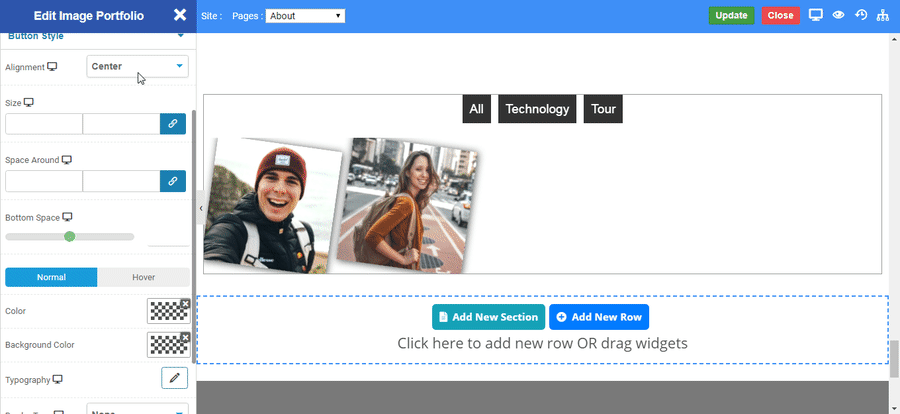This screenshot has height=414, width=900.
Task: Click the red Close button
Action: pos(781,16)
